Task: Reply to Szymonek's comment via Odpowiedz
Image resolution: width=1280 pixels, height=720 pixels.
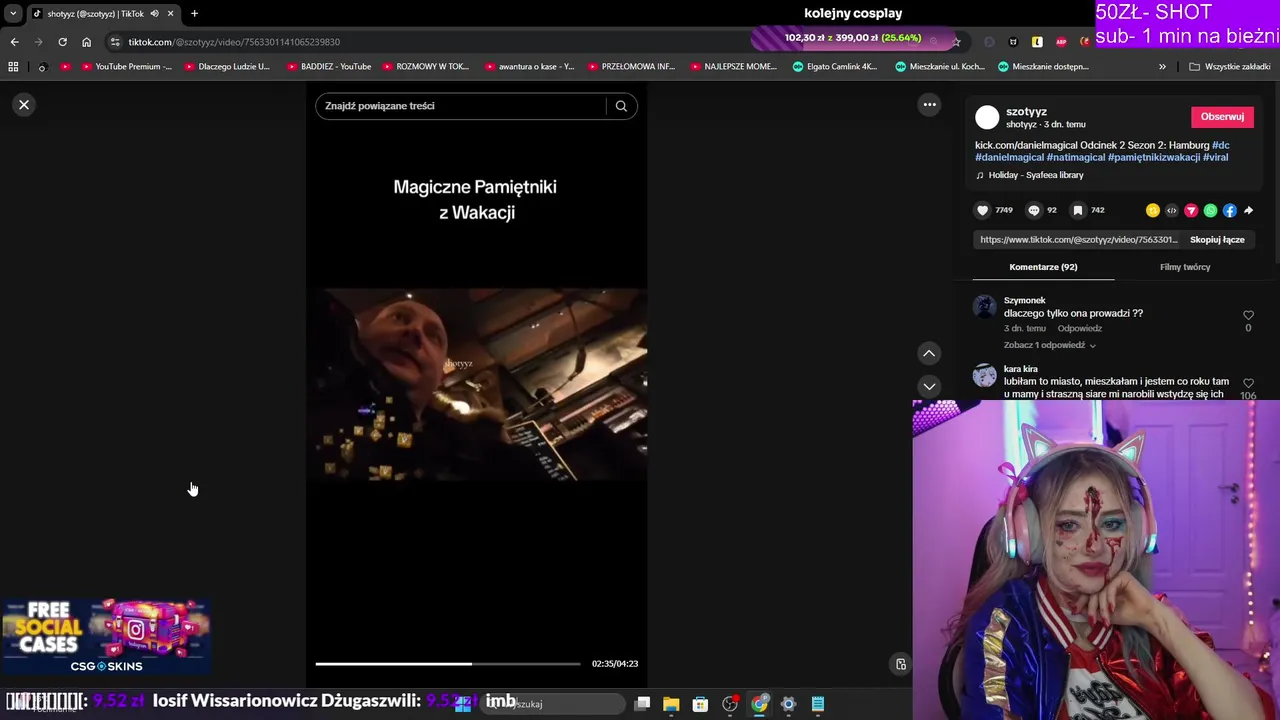Action: (x=1079, y=328)
